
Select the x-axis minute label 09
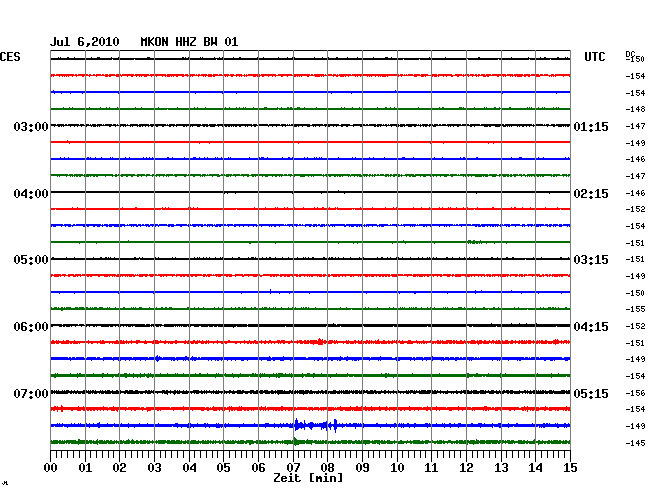(x=362, y=467)
